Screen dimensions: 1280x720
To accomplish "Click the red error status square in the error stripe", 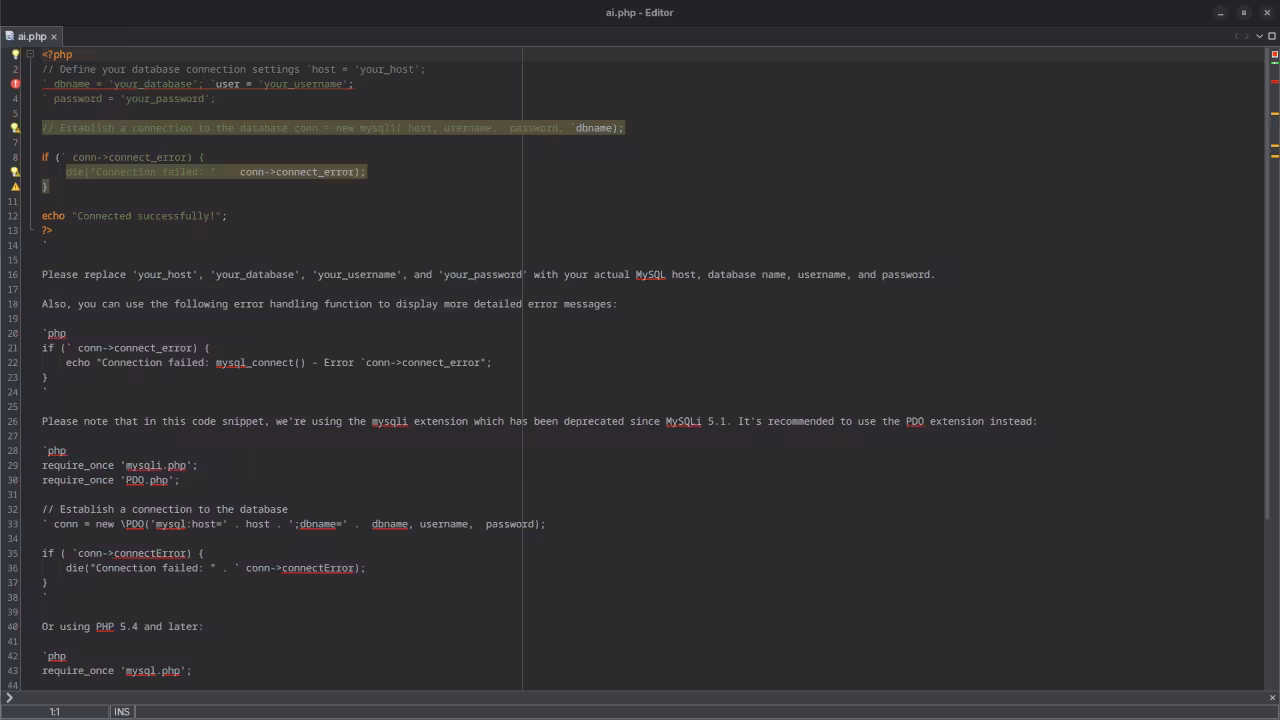I will coord(1275,54).
